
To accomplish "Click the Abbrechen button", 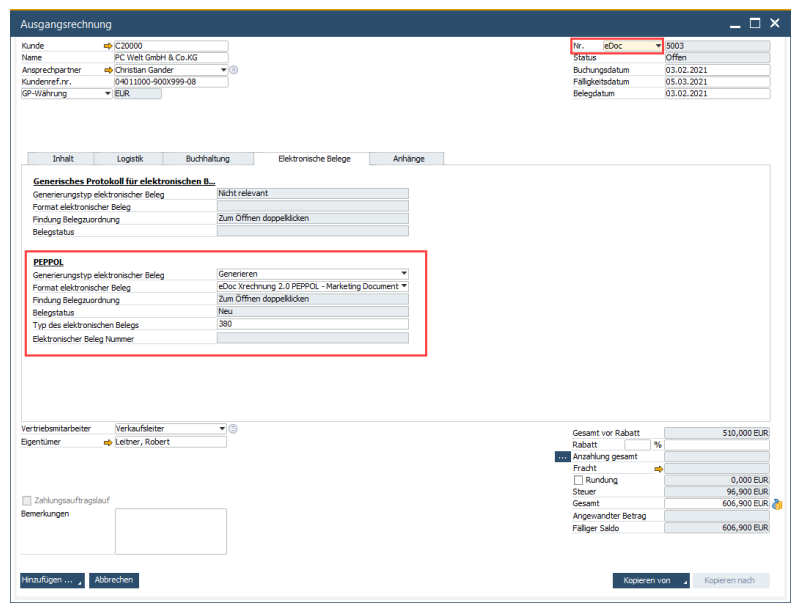I will click(114, 580).
